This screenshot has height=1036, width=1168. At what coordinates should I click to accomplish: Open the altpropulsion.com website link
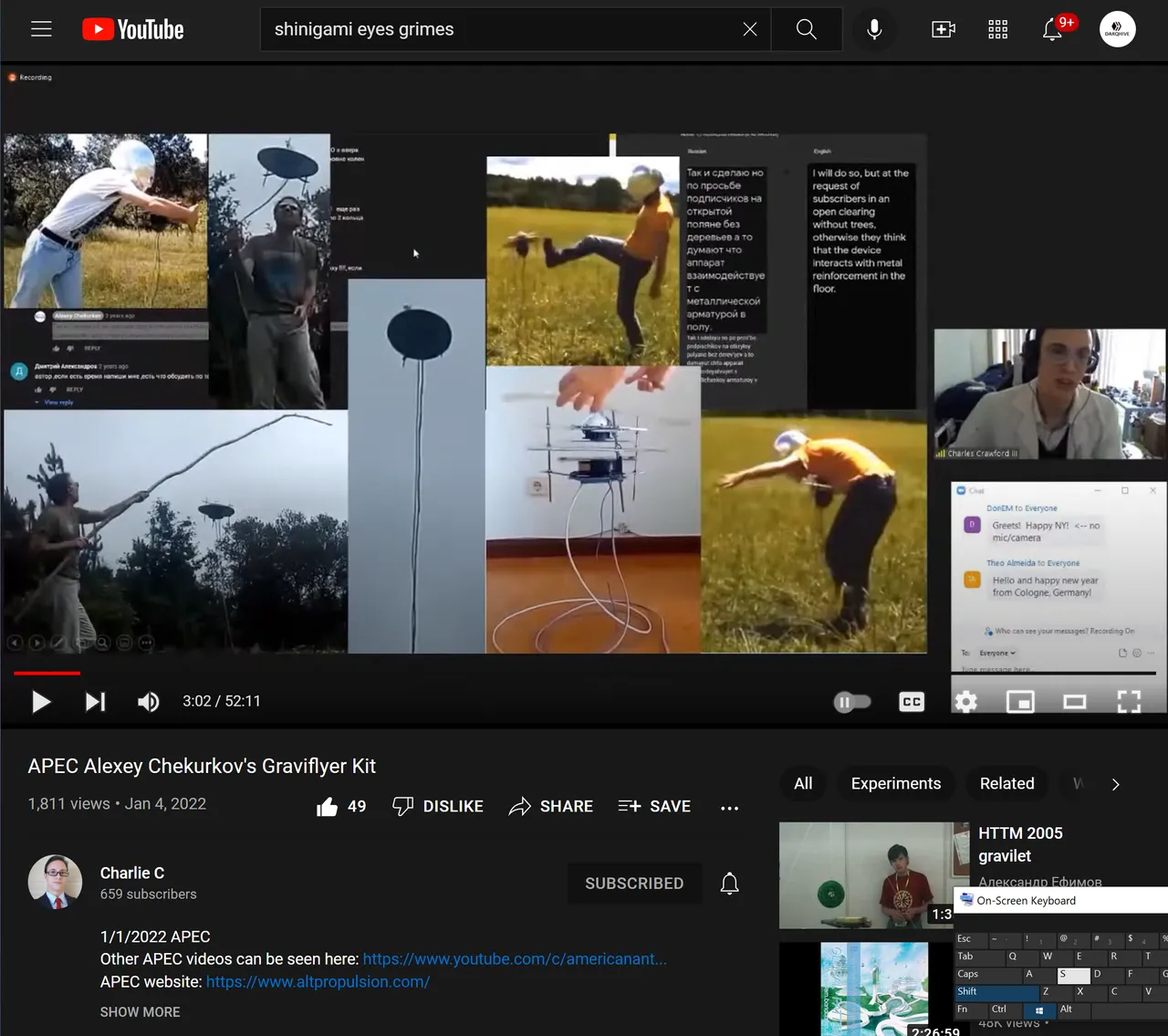coord(318,981)
